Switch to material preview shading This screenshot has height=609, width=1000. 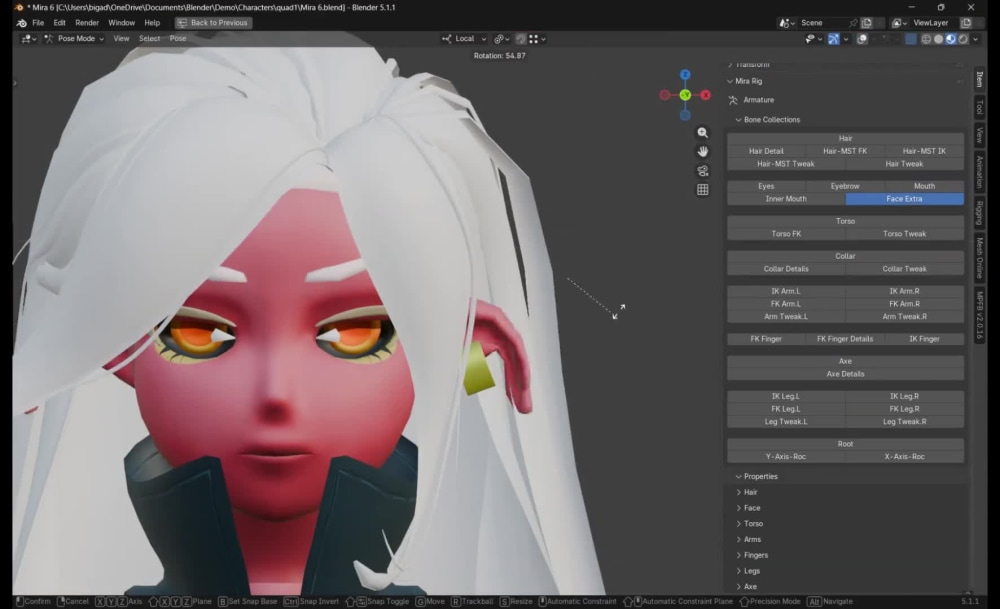coord(950,39)
